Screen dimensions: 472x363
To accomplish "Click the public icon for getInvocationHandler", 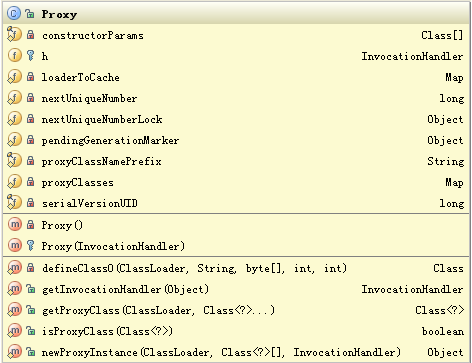I will click(30, 289).
